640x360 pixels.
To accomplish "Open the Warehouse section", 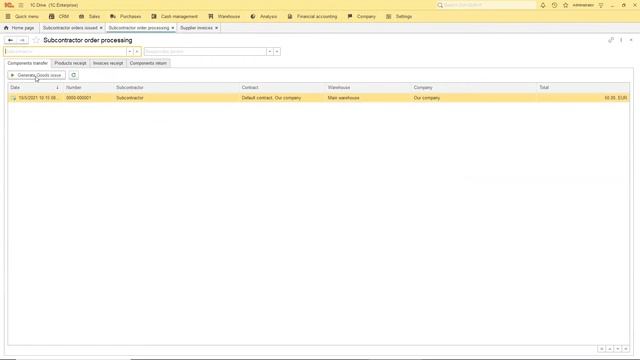I will click(x=224, y=16).
